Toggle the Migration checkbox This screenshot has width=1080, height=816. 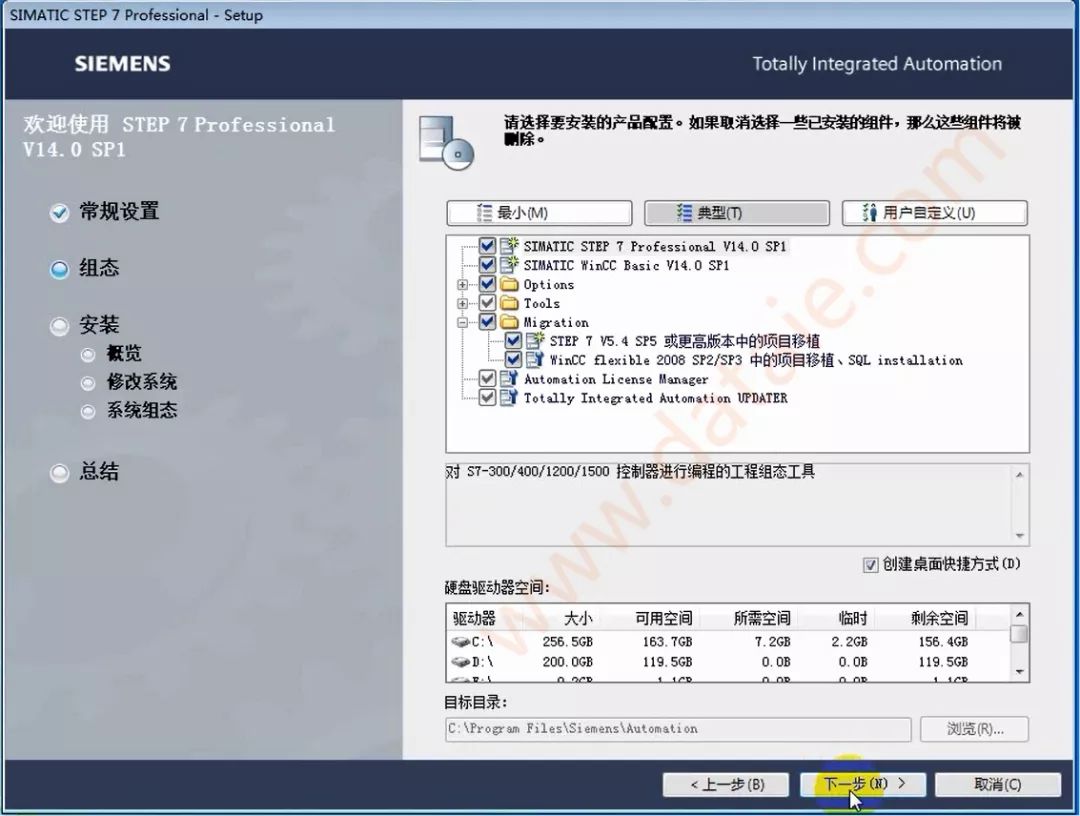pos(488,322)
